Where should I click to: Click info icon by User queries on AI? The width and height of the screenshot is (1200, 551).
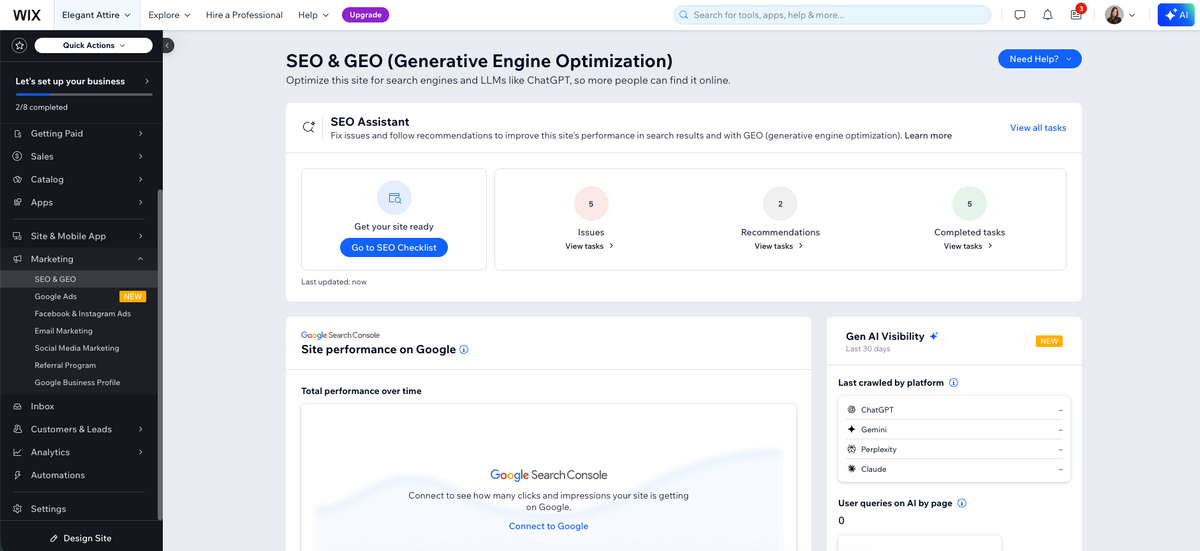pyautogui.click(x=962, y=503)
